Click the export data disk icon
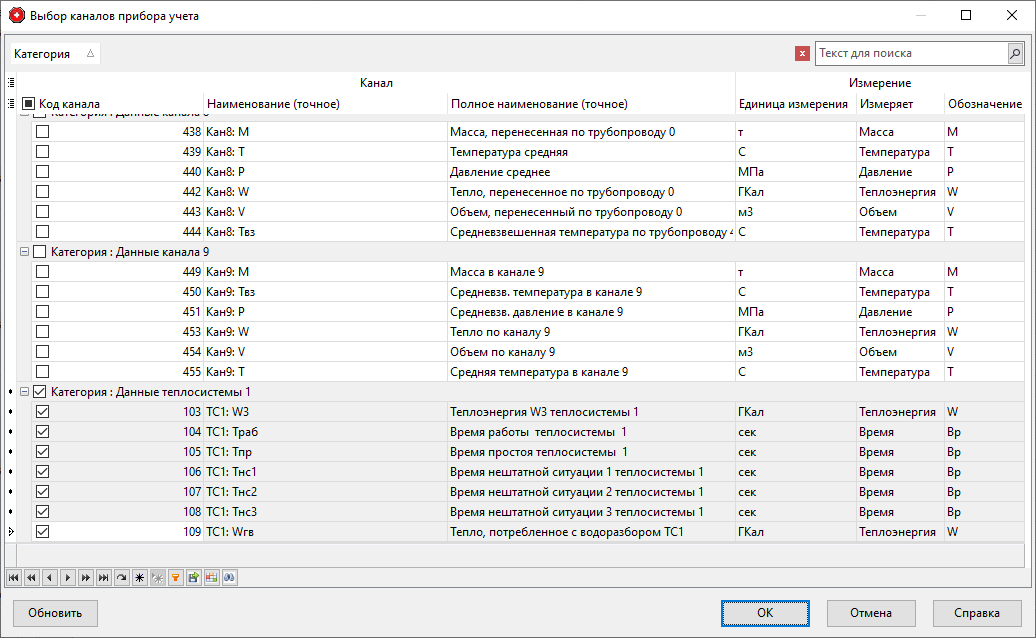Image resolution: width=1036 pixels, height=638 pixels. [193, 577]
